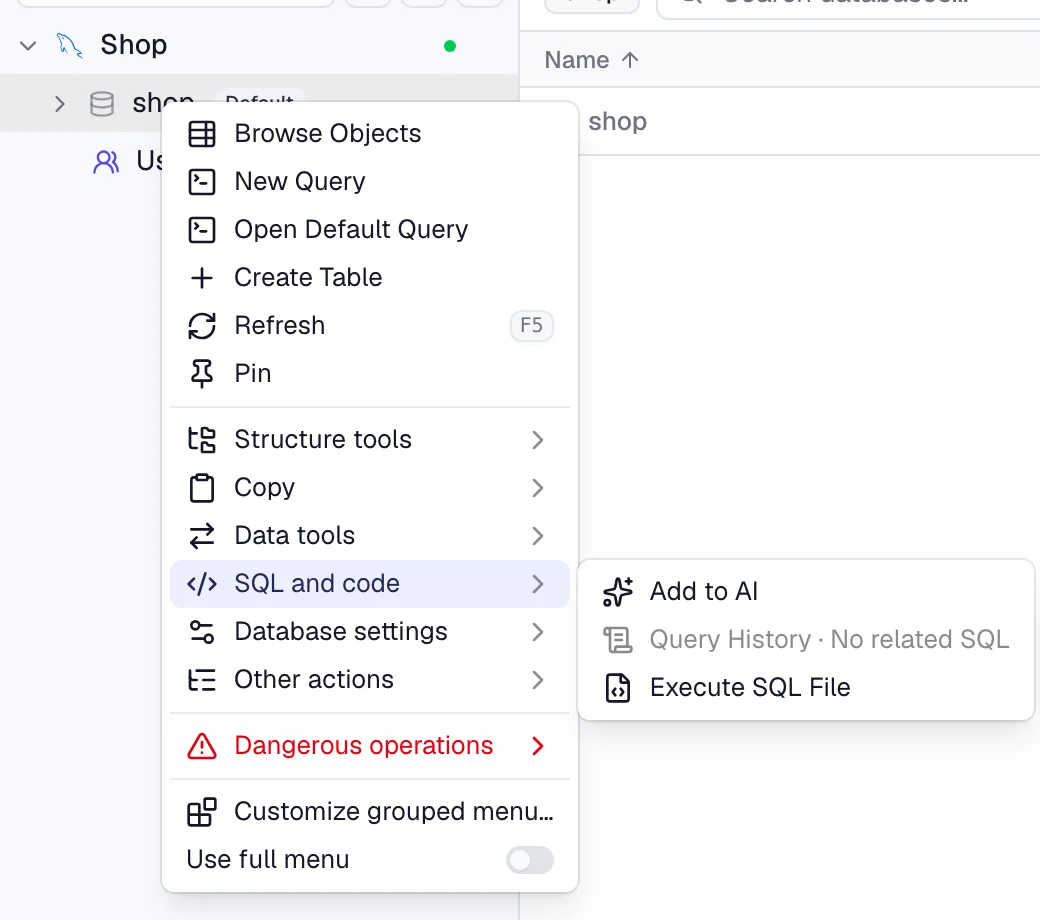1040x920 pixels.
Task: Click the Copy clipboard icon
Action: click(x=202, y=488)
